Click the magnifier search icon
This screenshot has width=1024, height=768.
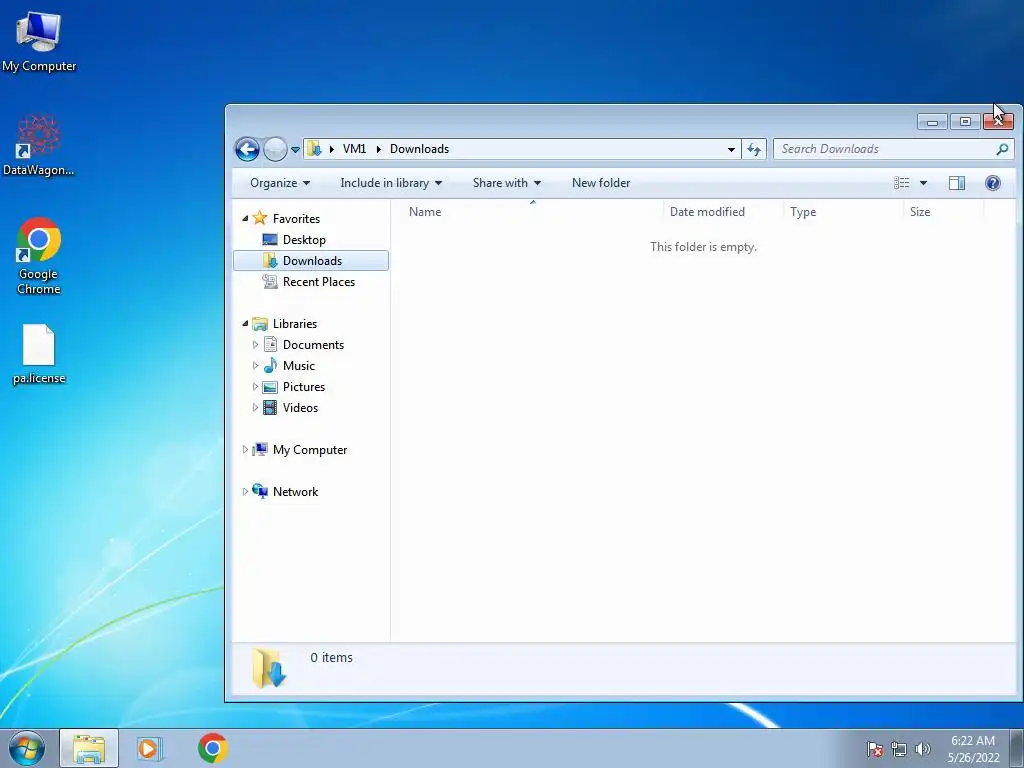pyautogui.click(x=1002, y=149)
